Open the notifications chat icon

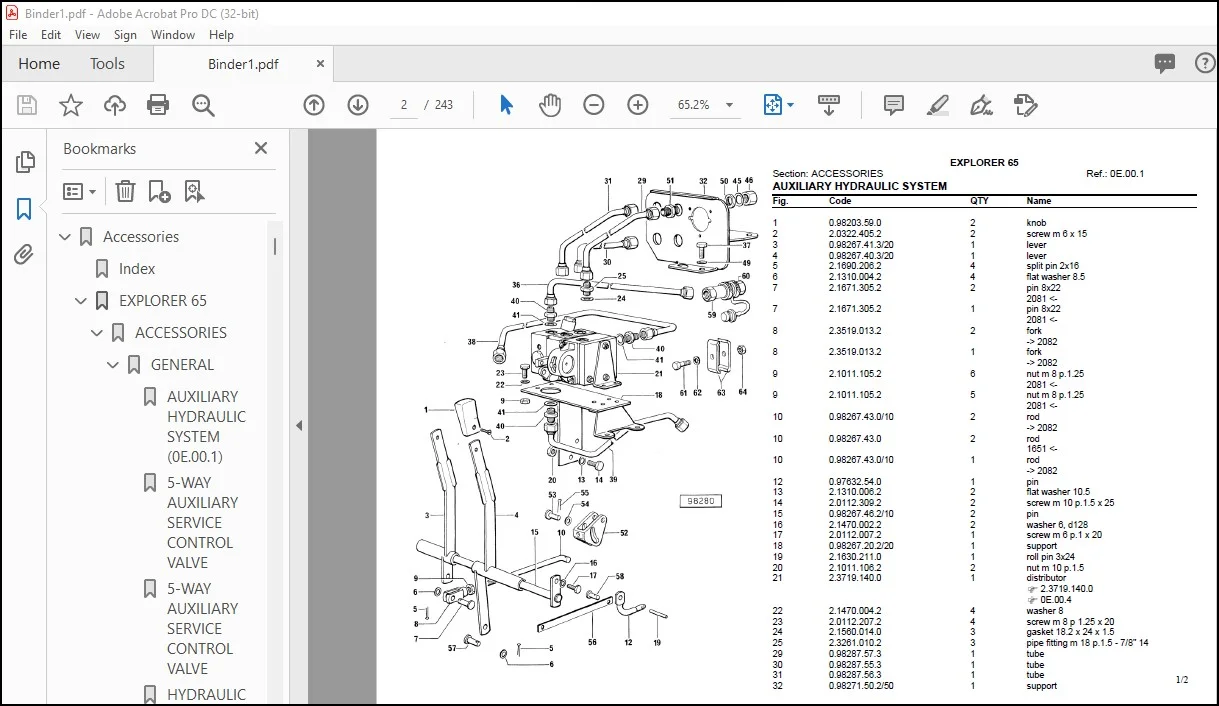click(x=1165, y=63)
